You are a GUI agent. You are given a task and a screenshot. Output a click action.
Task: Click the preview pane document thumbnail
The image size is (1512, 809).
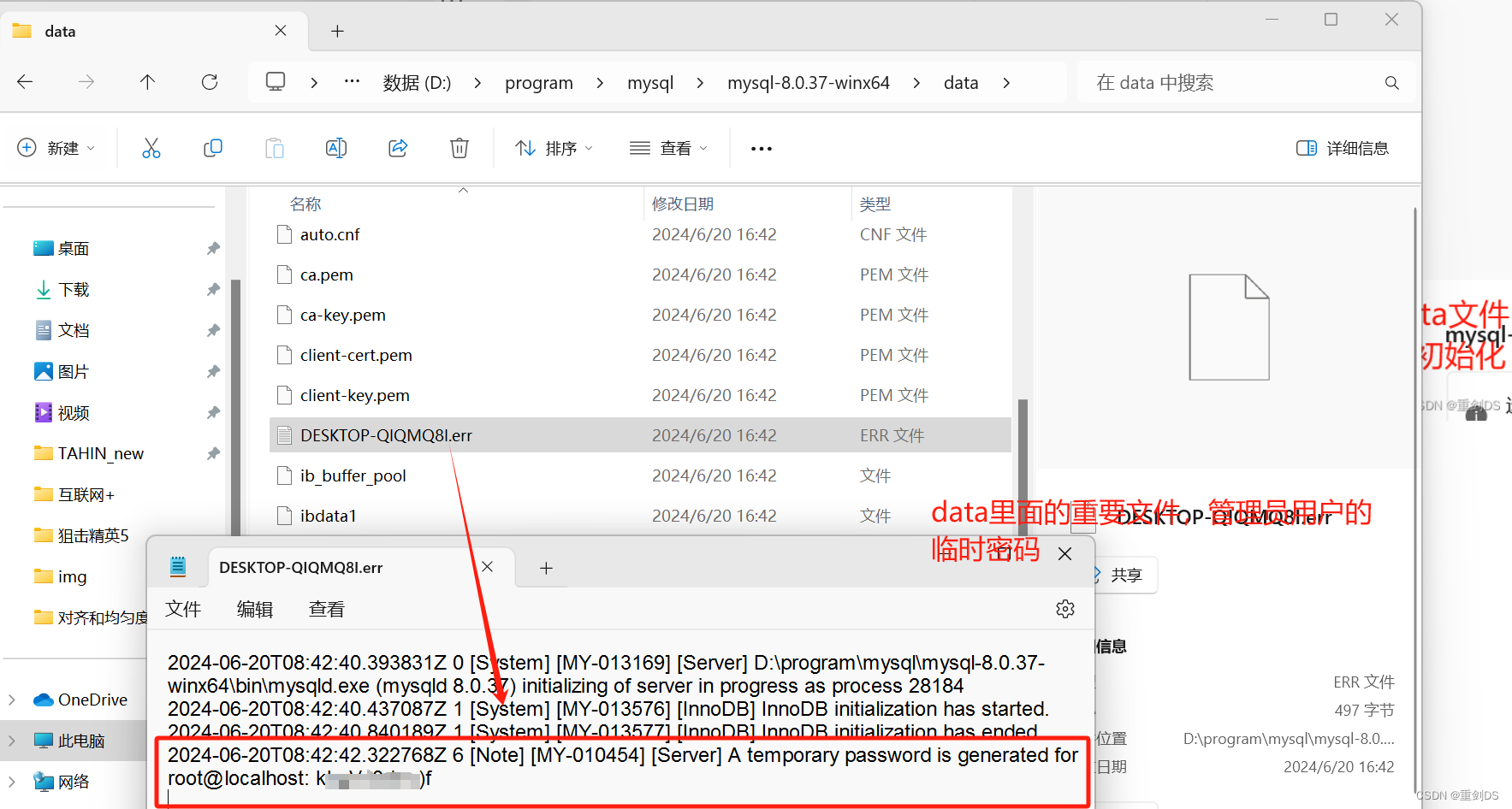click(x=1229, y=328)
